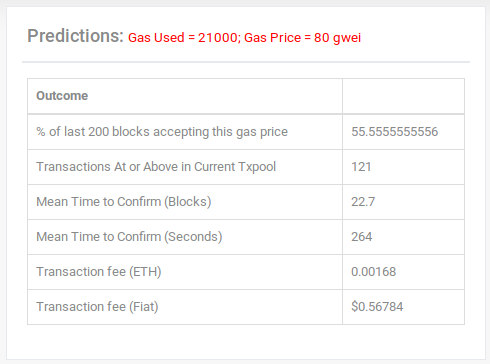Click 'Mean Time to Confirm (Seconds)' label
This screenshot has height=364, width=490.
pyautogui.click(x=129, y=237)
